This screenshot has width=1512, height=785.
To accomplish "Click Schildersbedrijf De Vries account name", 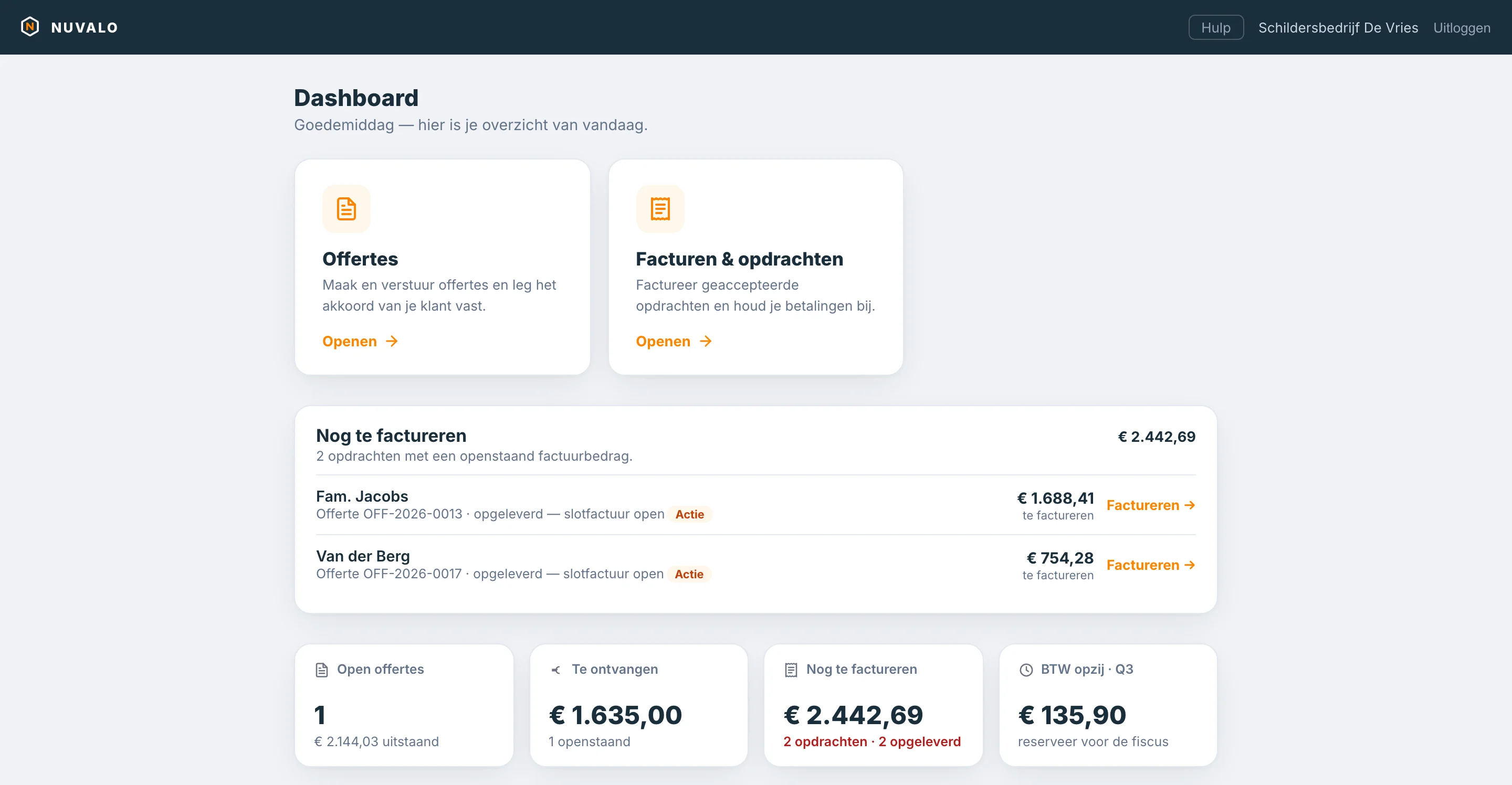I will coord(1338,28).
